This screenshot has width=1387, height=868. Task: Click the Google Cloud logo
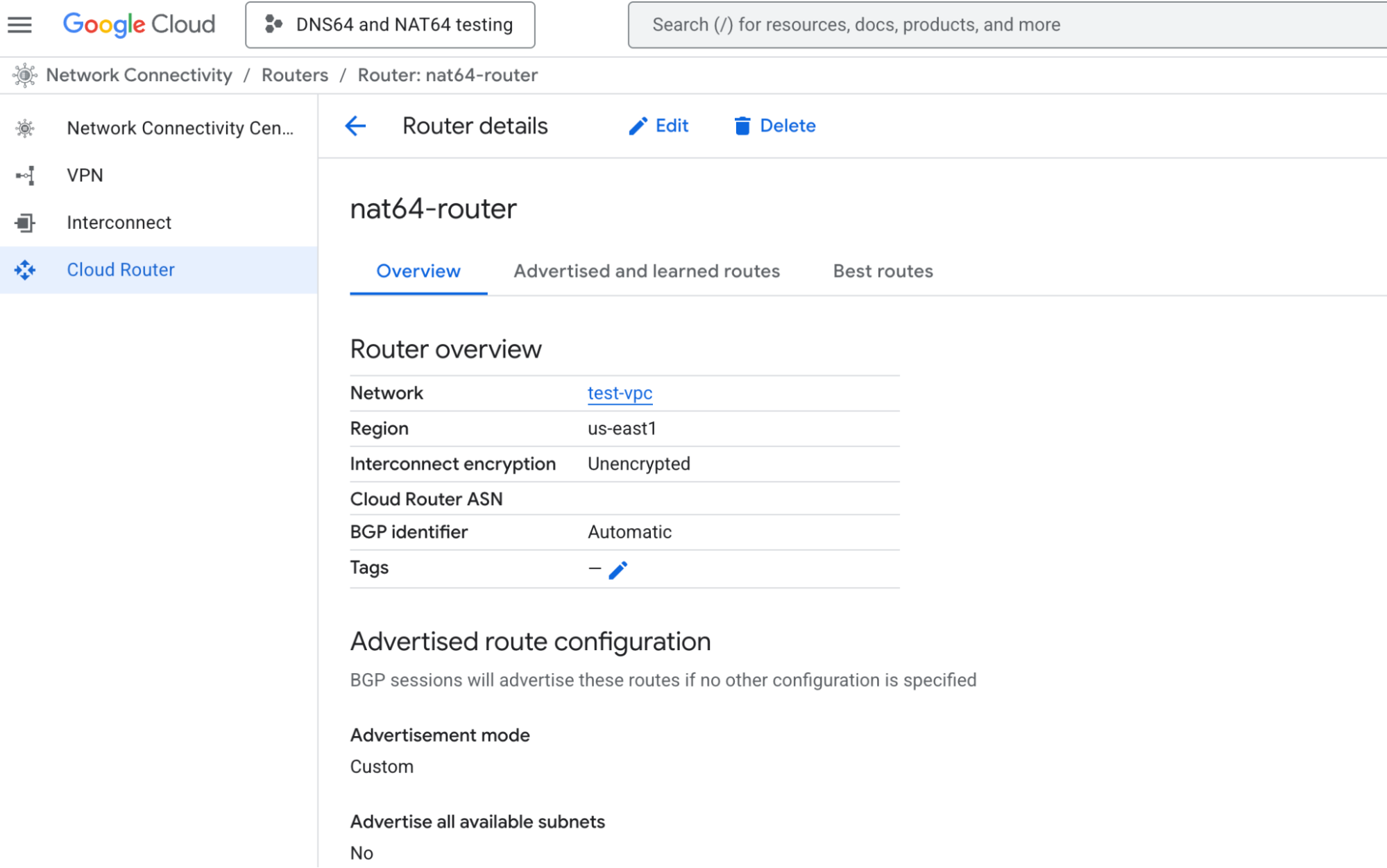[139, 25]
